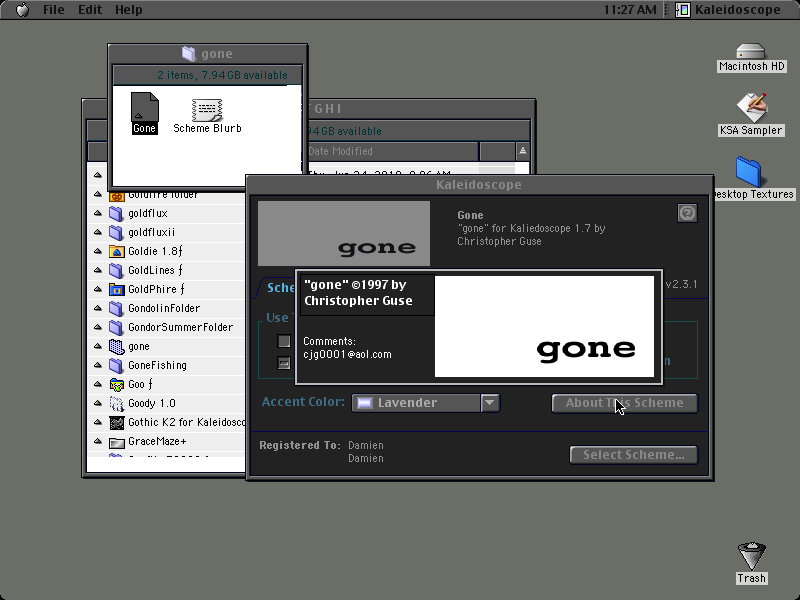Click the gone folder icon in list
Image resolution: width=800 pixels, height=600 pixels.
pyautogui.click(x=116, y=346)
